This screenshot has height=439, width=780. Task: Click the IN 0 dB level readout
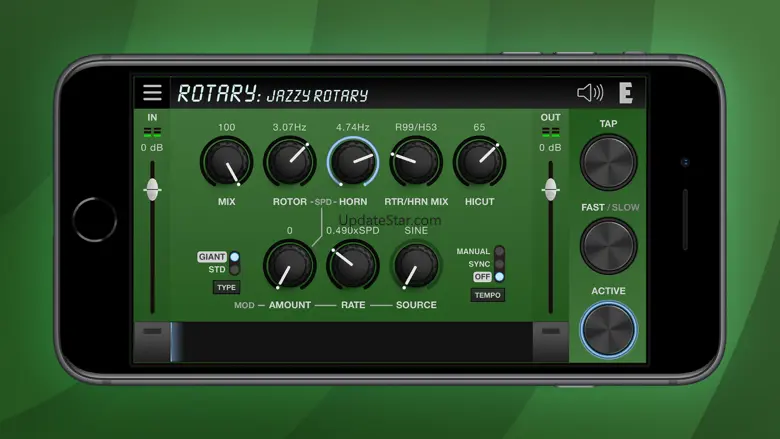152,148
